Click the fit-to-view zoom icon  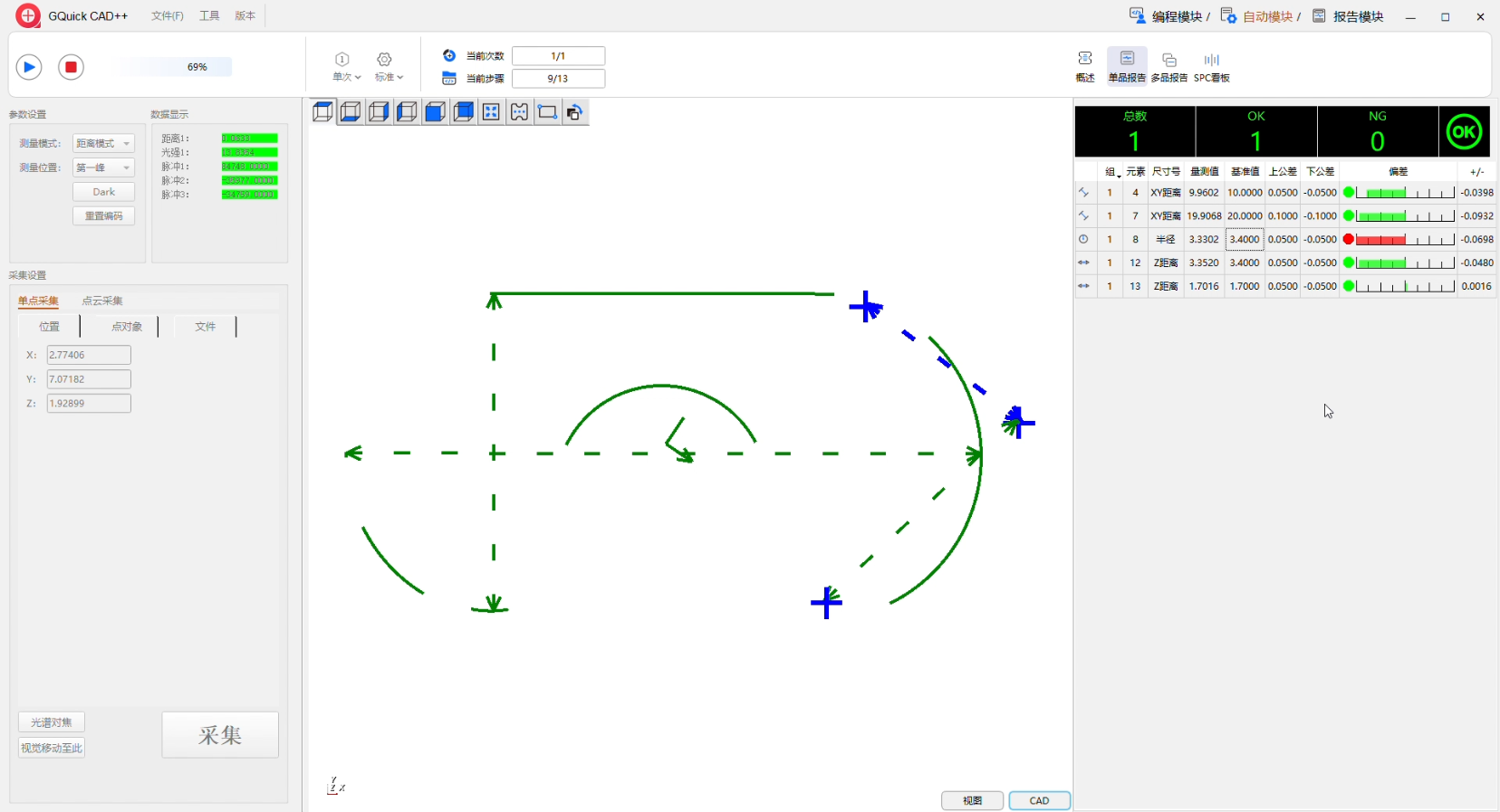491,112
